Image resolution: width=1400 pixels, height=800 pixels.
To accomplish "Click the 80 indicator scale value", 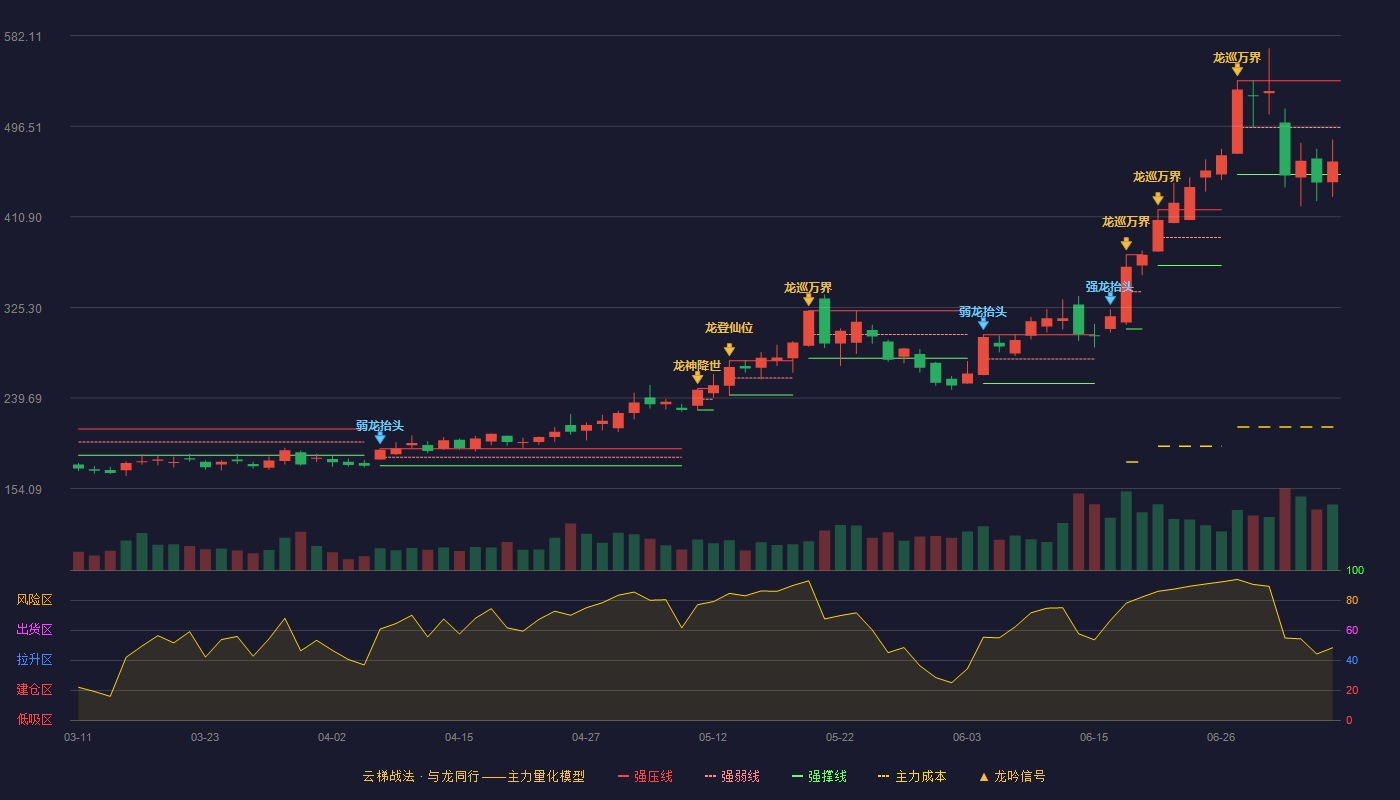I will pyautogui.click(x=1352, y=601).
